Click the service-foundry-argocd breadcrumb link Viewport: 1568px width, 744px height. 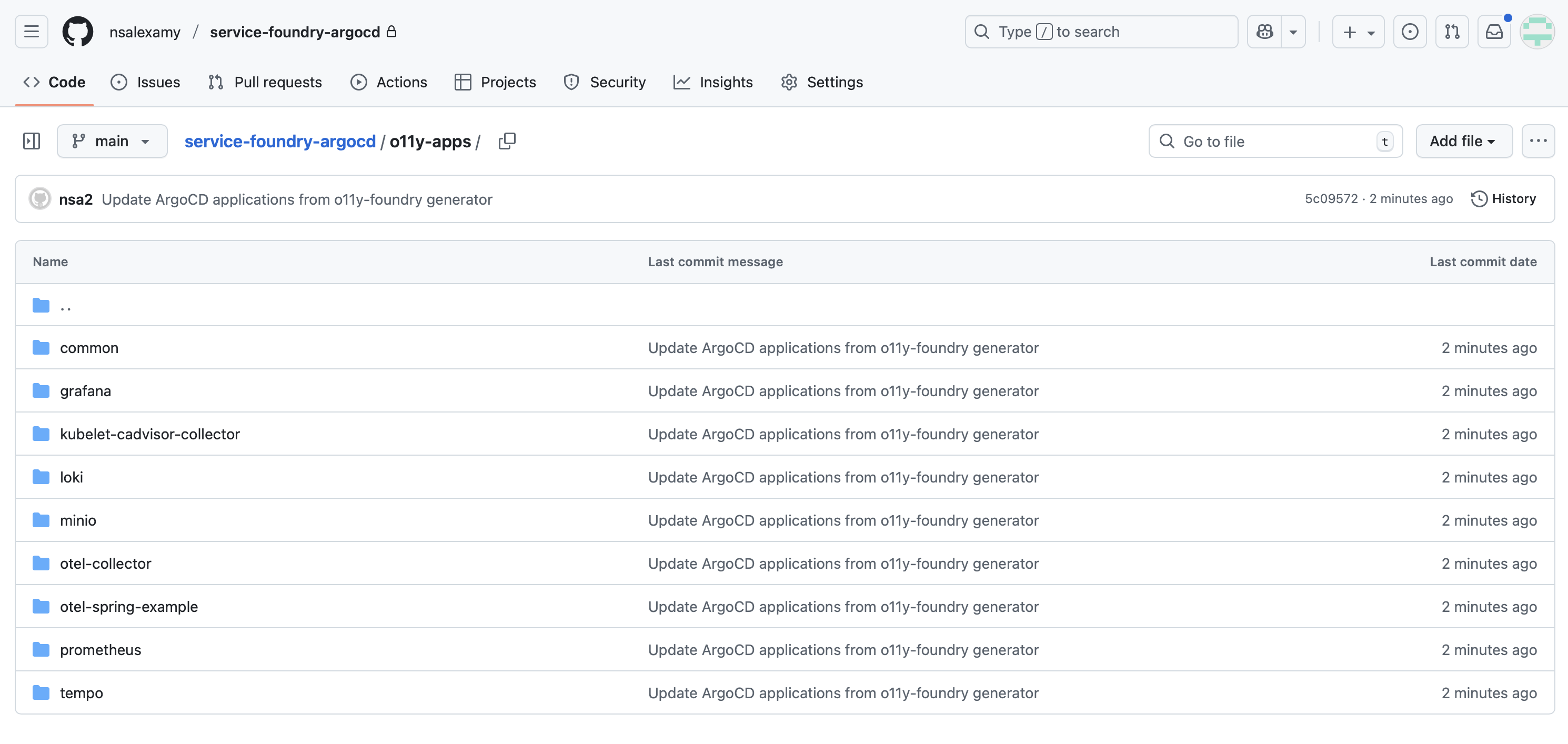280,141
